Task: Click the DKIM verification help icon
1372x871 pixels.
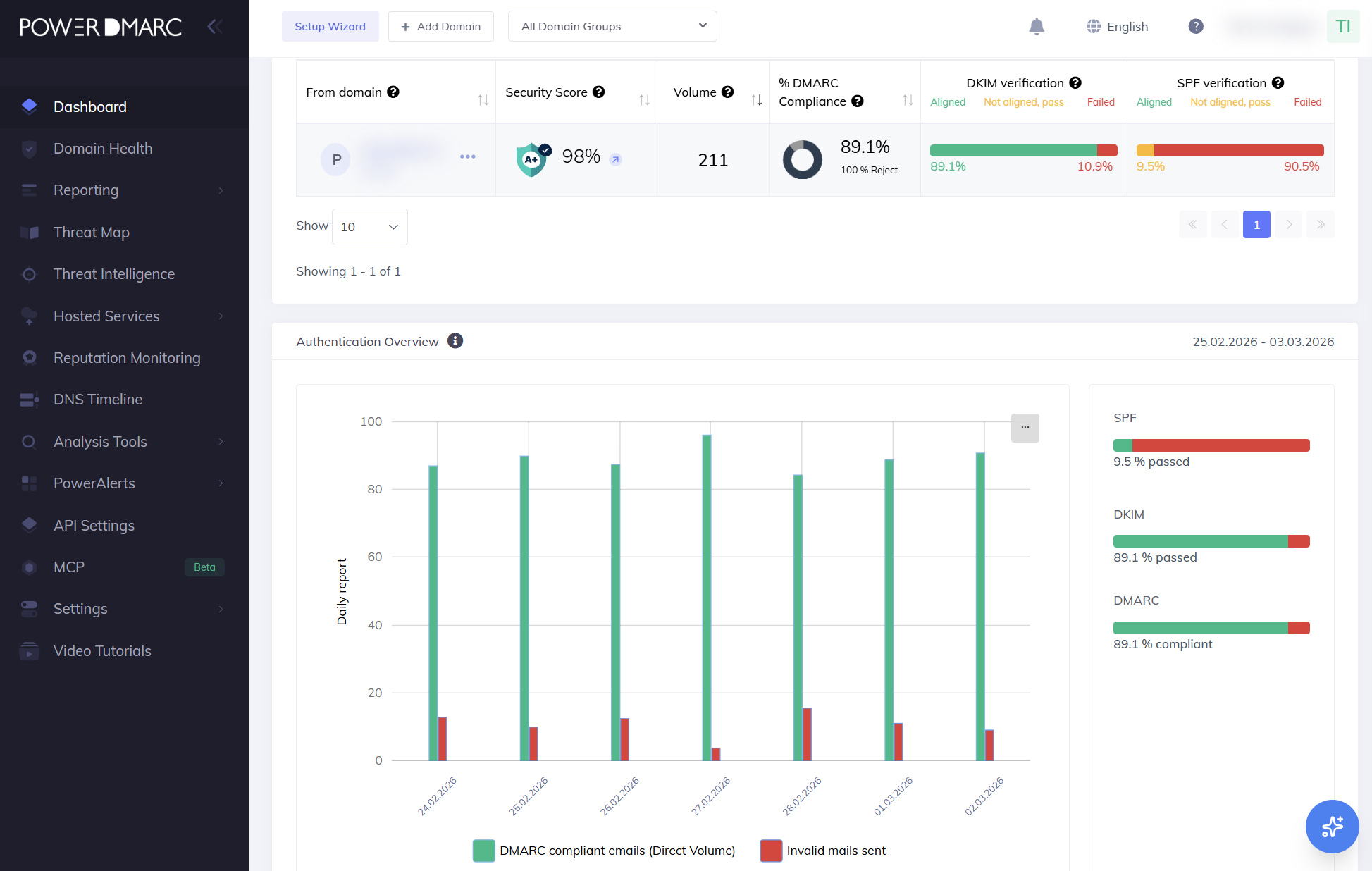Action: (x=1075, y=83)
